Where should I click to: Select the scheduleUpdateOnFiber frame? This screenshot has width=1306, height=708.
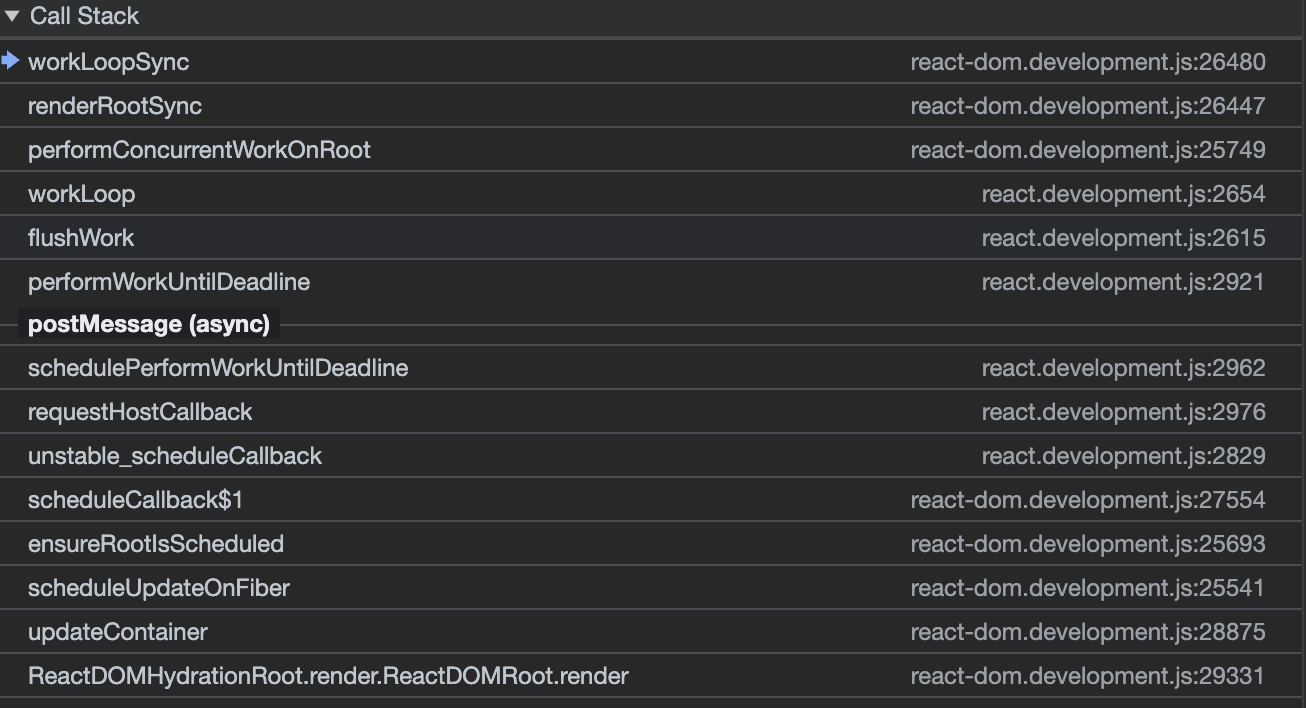click(x=157, y=587)
